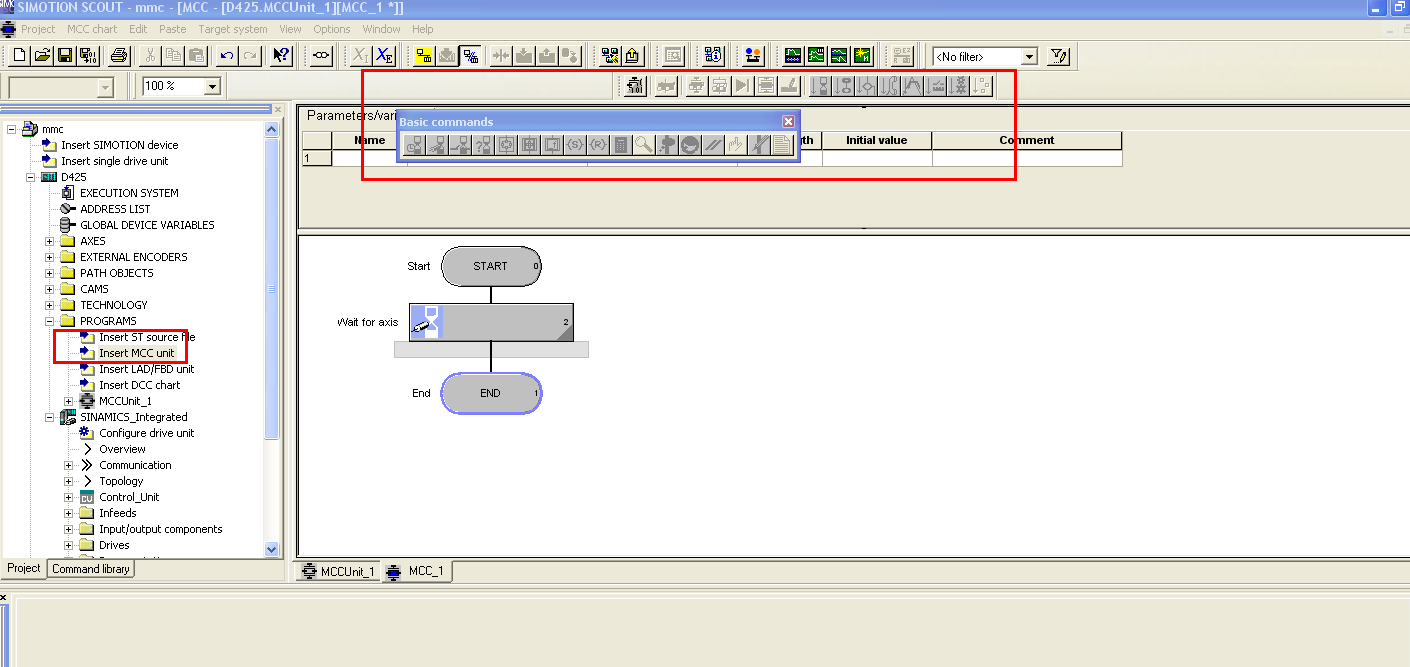Open the accessible nodes network icon
The image size is (1410, 667).
coord(610,56)
